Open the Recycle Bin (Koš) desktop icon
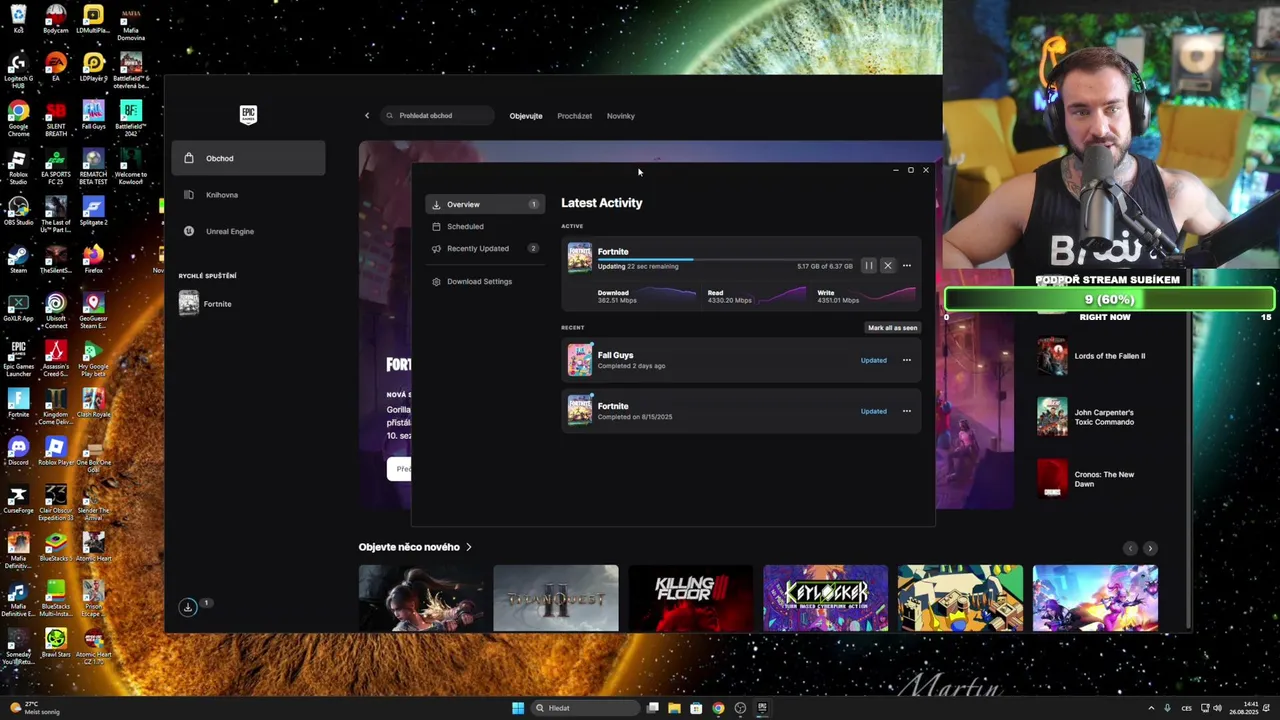This screenshot has width=1280, height=720. click(x=18, y=19)
